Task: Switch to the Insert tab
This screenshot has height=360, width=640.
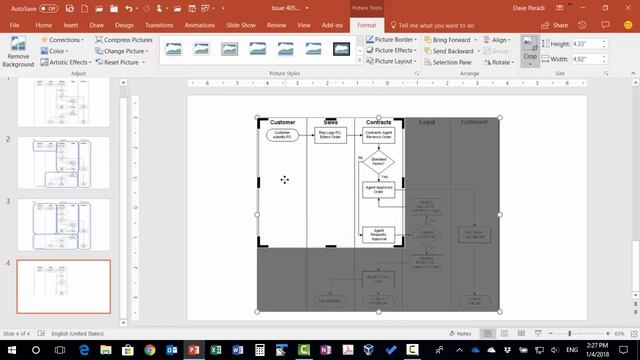Action: [71, 25]
